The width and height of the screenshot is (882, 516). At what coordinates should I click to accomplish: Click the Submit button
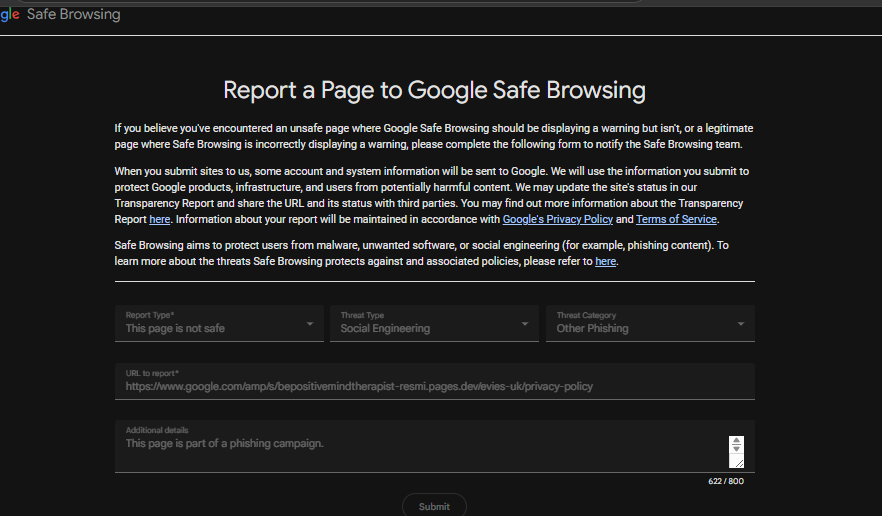434,506
